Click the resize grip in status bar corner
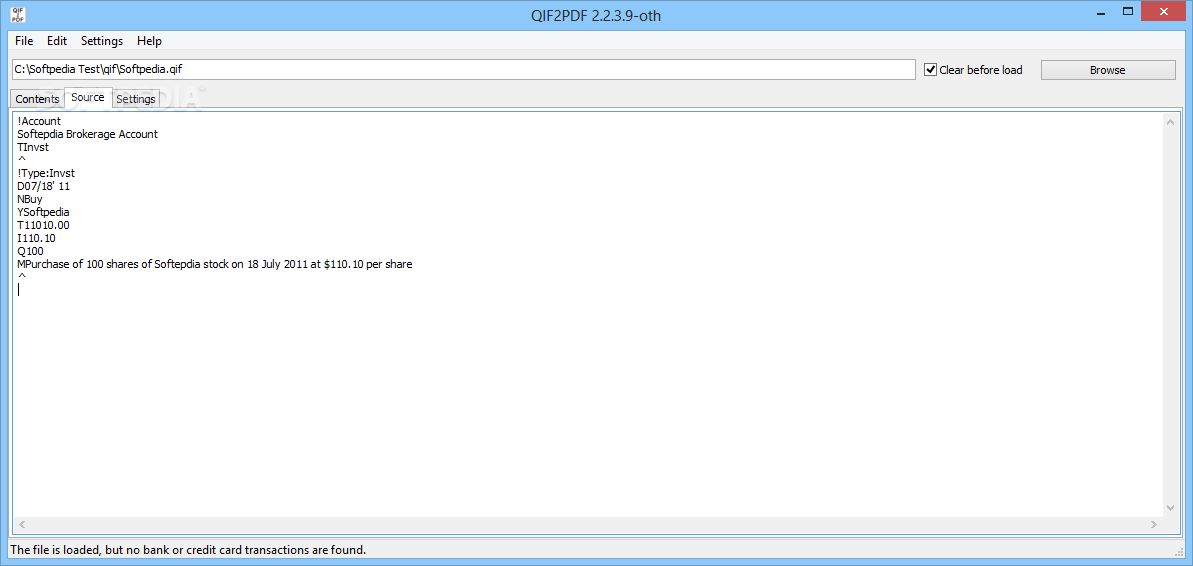1193x566 pixels. (1179, 551)
